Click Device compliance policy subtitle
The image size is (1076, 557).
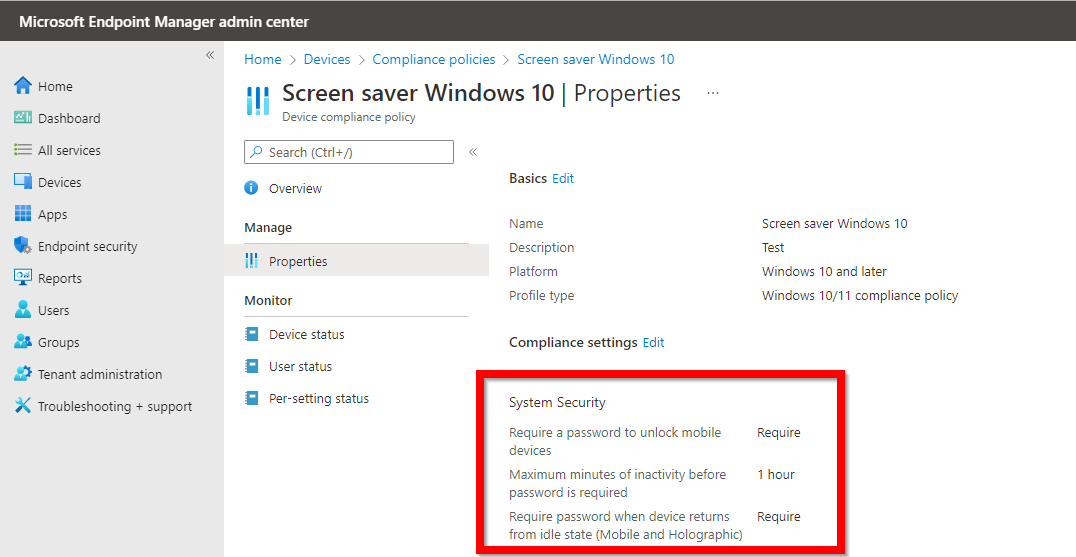[349, 117]
